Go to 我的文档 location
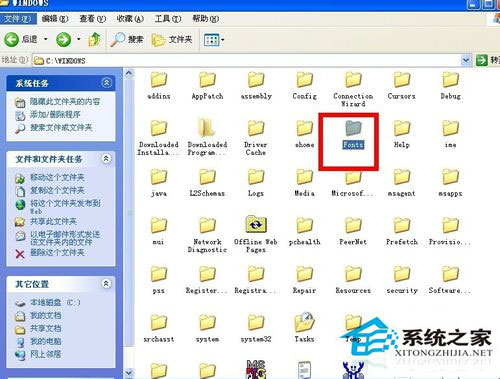 pos(46,315)
